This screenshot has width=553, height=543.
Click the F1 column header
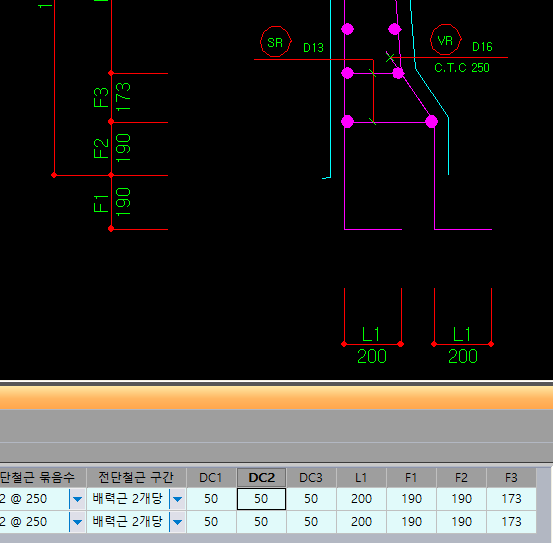click(411, 478)
